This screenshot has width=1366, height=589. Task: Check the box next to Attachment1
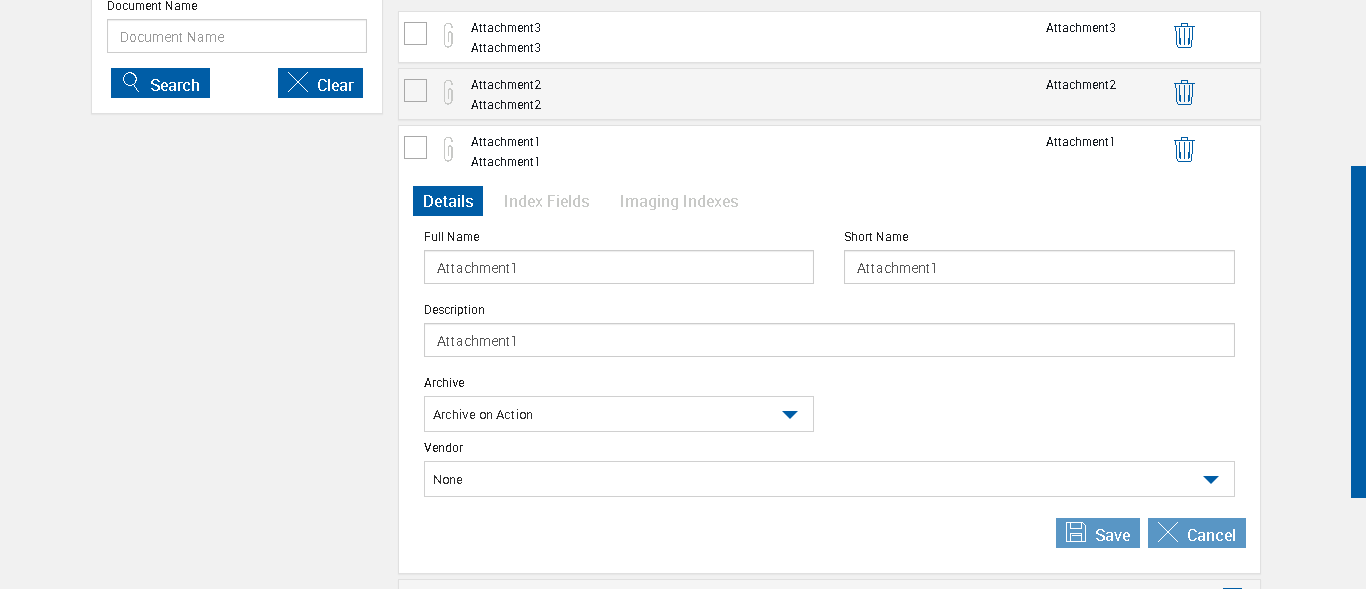coord(416,148)
